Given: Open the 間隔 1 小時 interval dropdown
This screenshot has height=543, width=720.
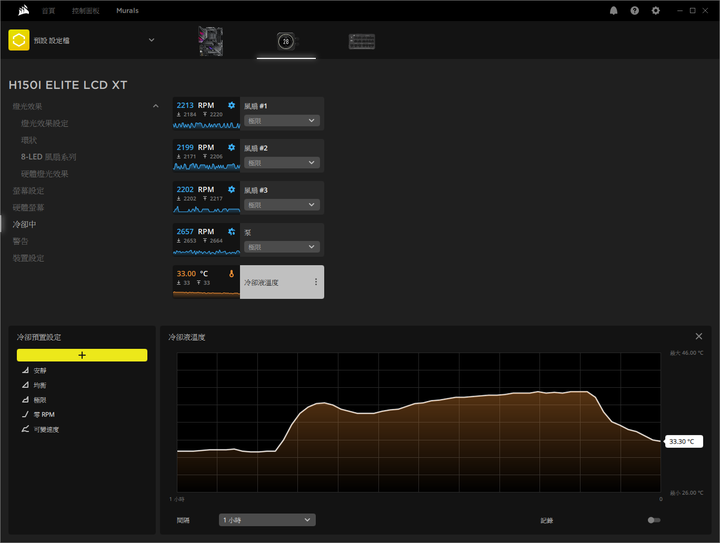Looking at the screenshot, I should coord(267,520).
